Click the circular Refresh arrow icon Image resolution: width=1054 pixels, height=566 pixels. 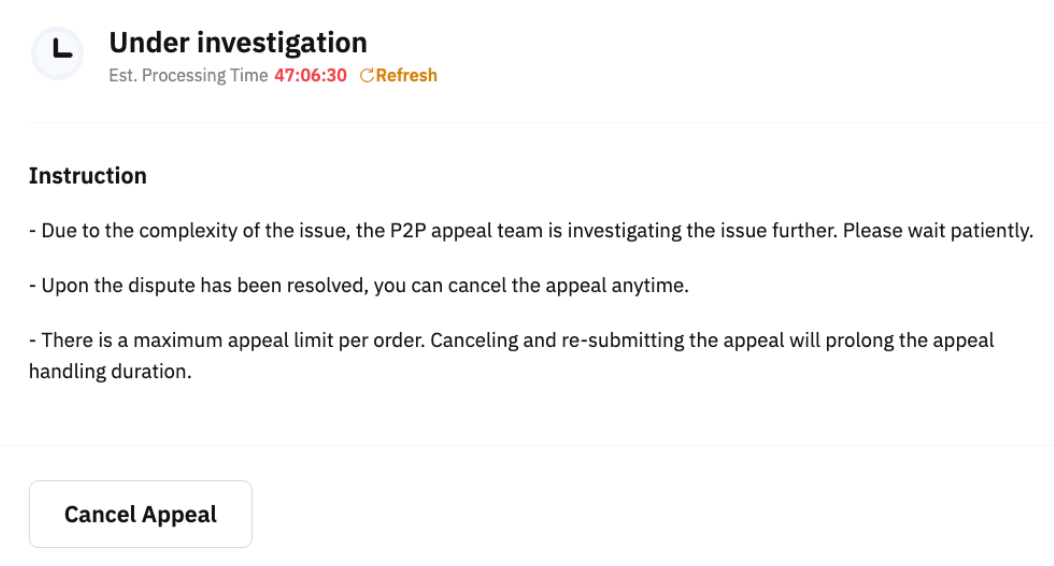[x=366, y=76]
